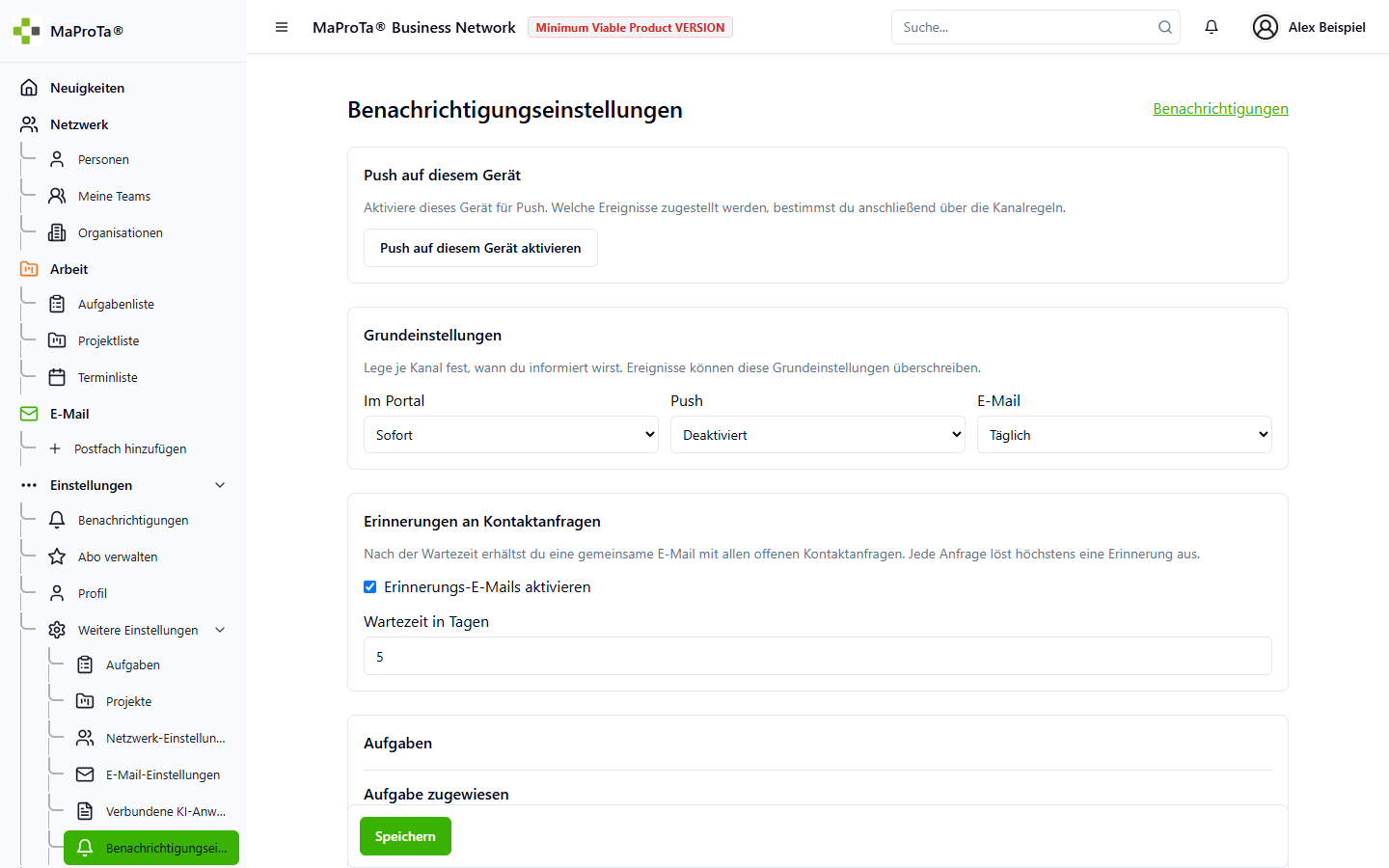The height and width of the screenshot is (868, 1389).
Task: Click Push auf diesem Gerät aktivieren button
Action: (480, 248)
